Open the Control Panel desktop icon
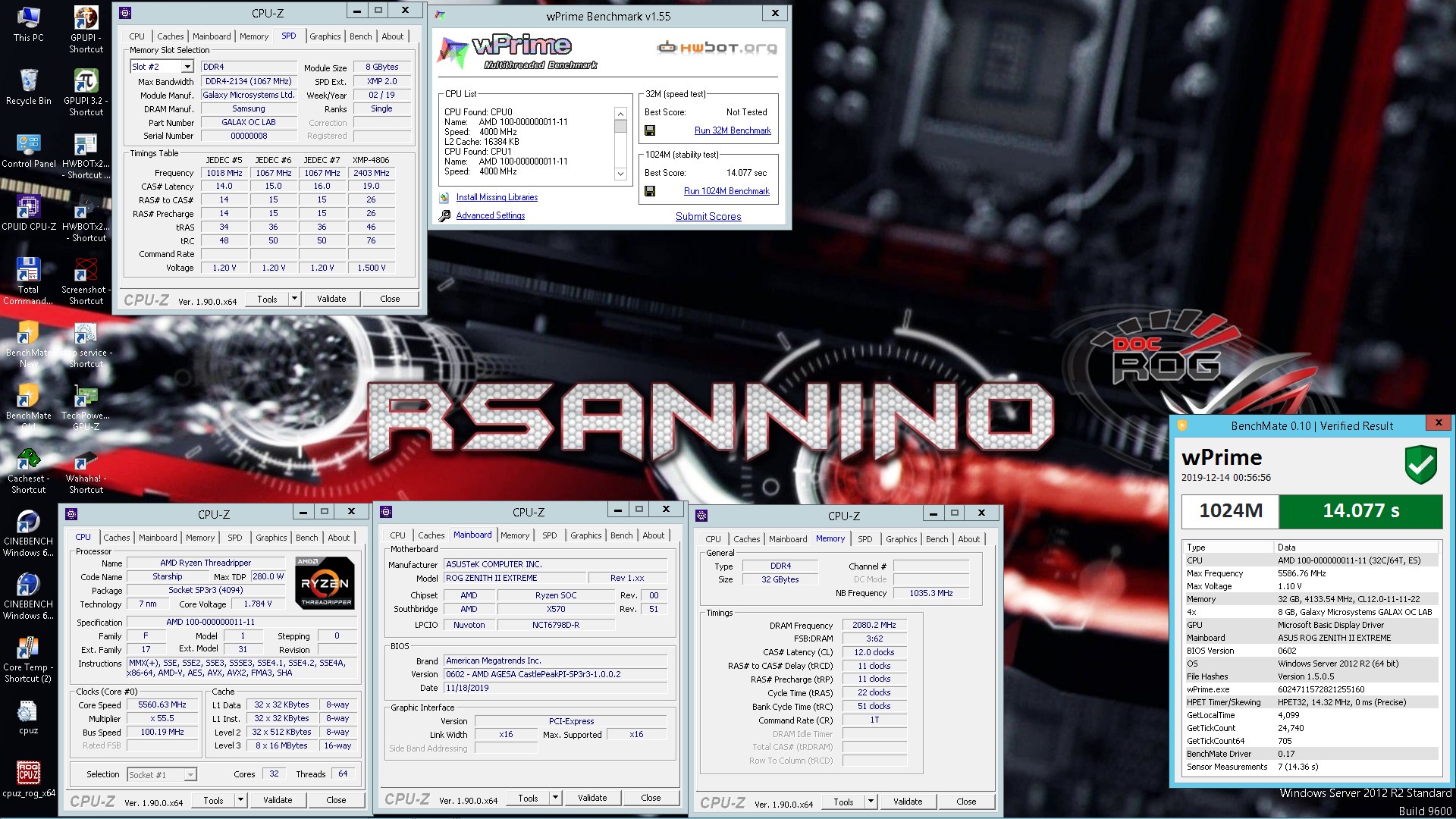 coord(28,149)
